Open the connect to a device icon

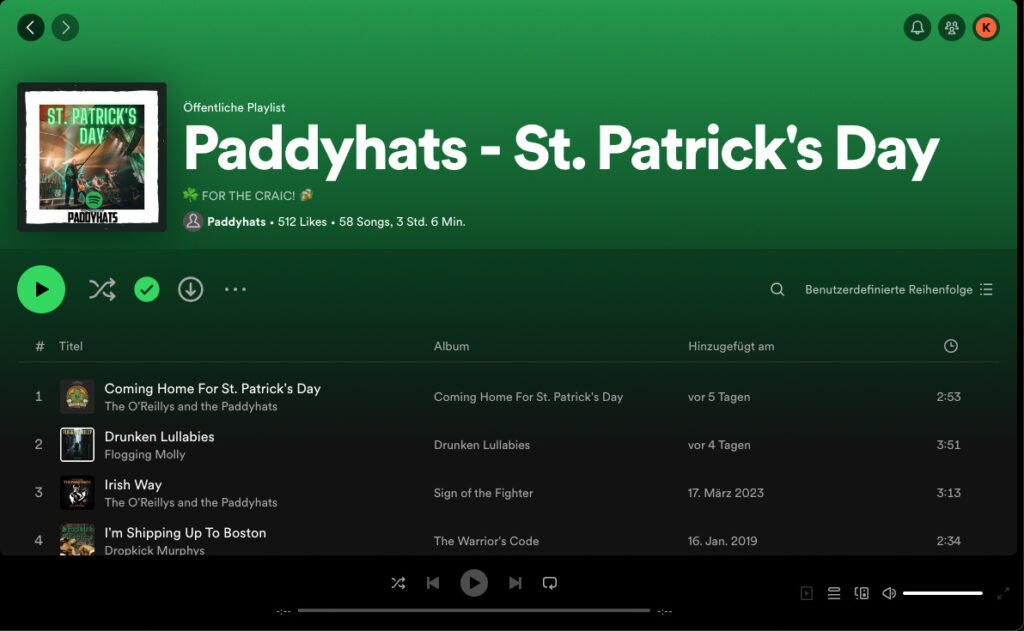click(x=861, y=593)
